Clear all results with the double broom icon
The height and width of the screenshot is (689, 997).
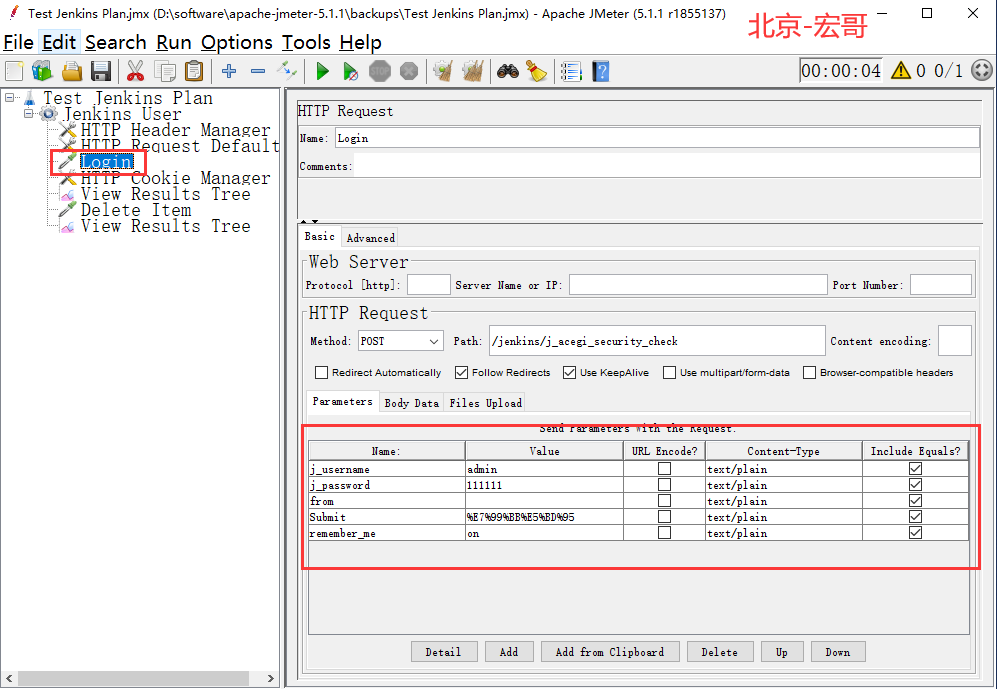[x=472, y=71]
